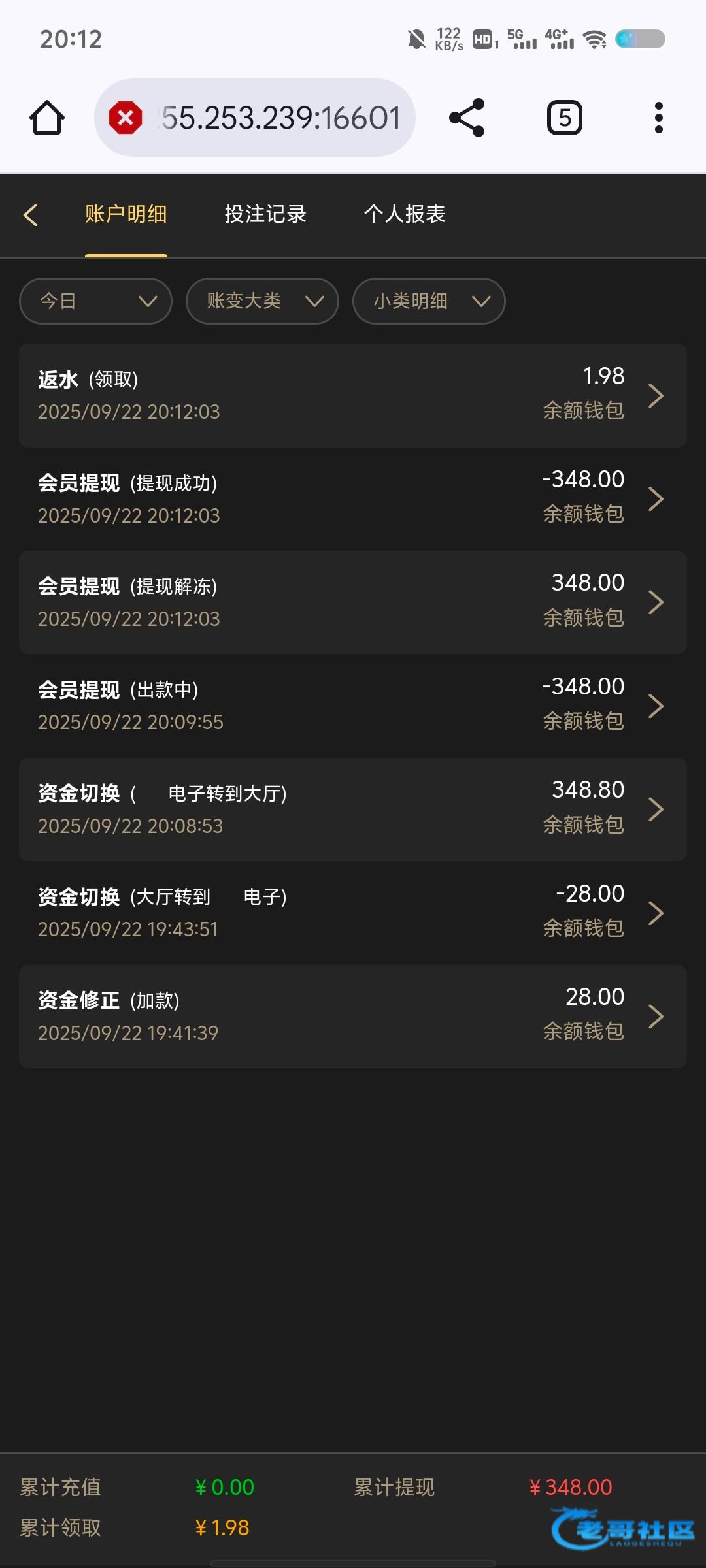This screenshot has width=706, height=1568.
Task: Open the 返水 (领取) 1.98 record
Action: pyautogui.click(x=353, y=395)
